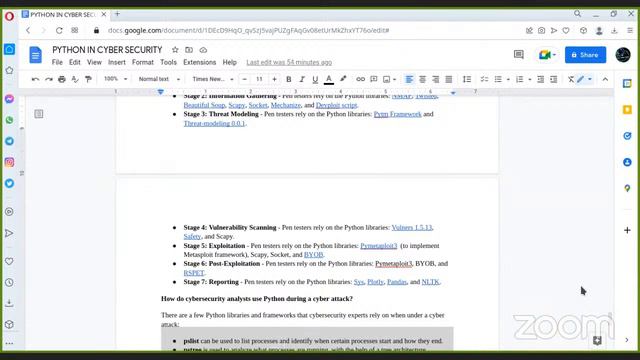This screenshot has height=360, width=640.
Task: Decrease font size with minus button
Action: [x=244, y=79]
